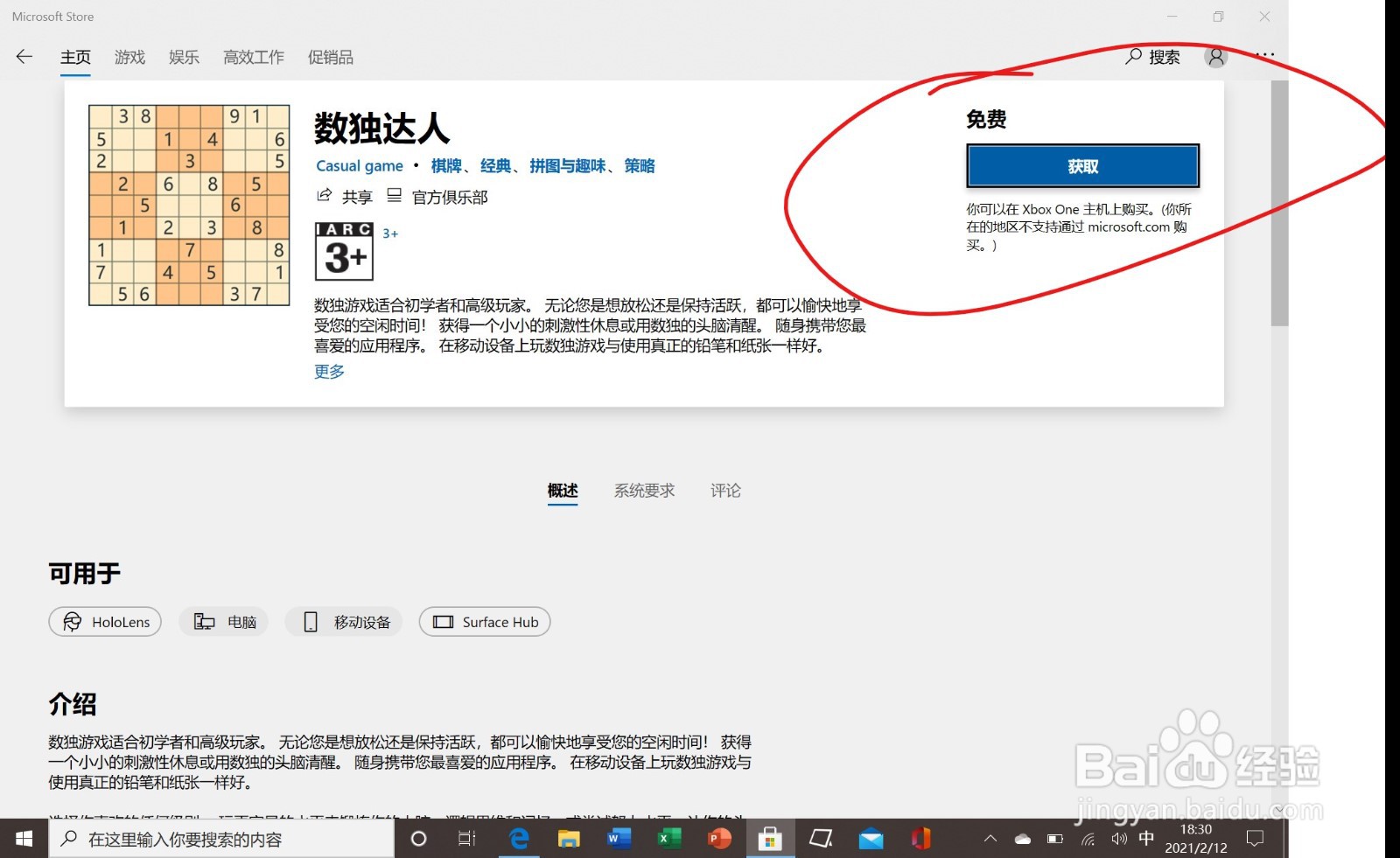Click the HoloLens device chip
The image size is (1400, 858).
coord(105,622)
